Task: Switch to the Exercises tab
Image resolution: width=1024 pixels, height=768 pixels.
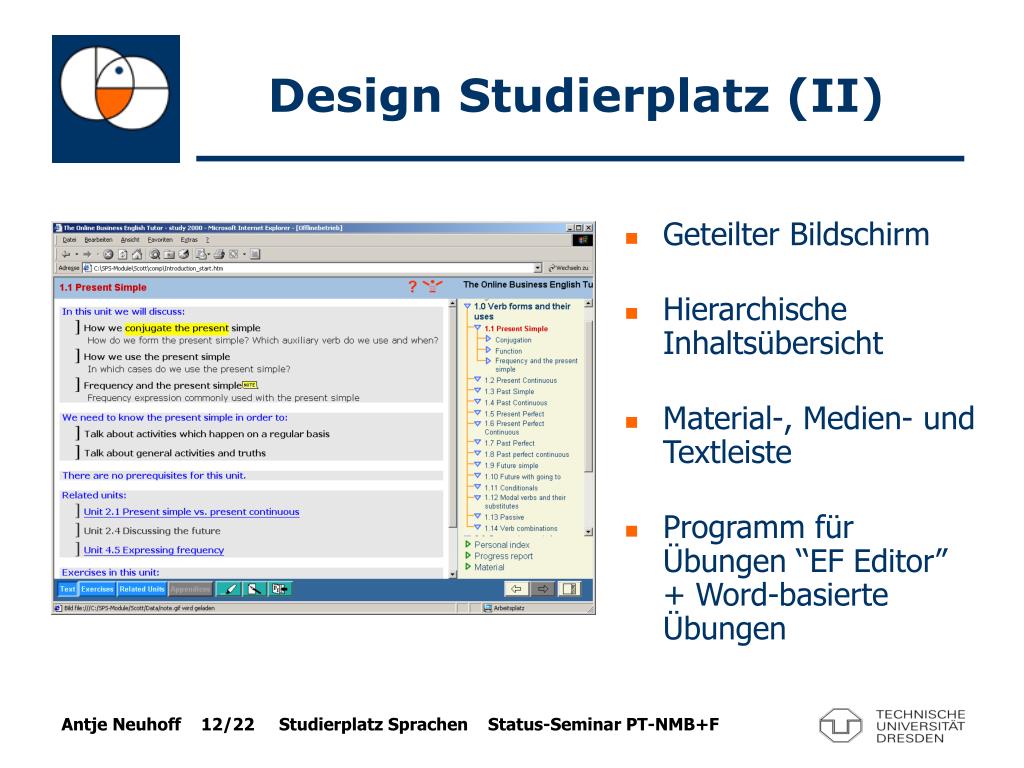Action: pos(97,589)
